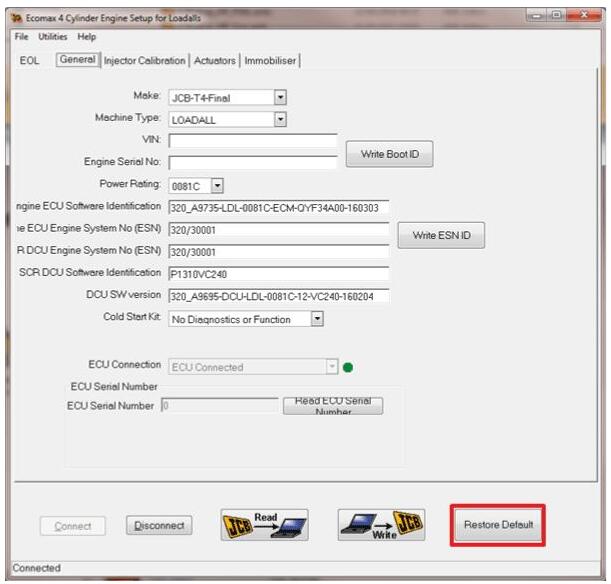The image size is (611, 584).
Task: Click the Cold Start Kit label
Action: click(x=132, y=317)
